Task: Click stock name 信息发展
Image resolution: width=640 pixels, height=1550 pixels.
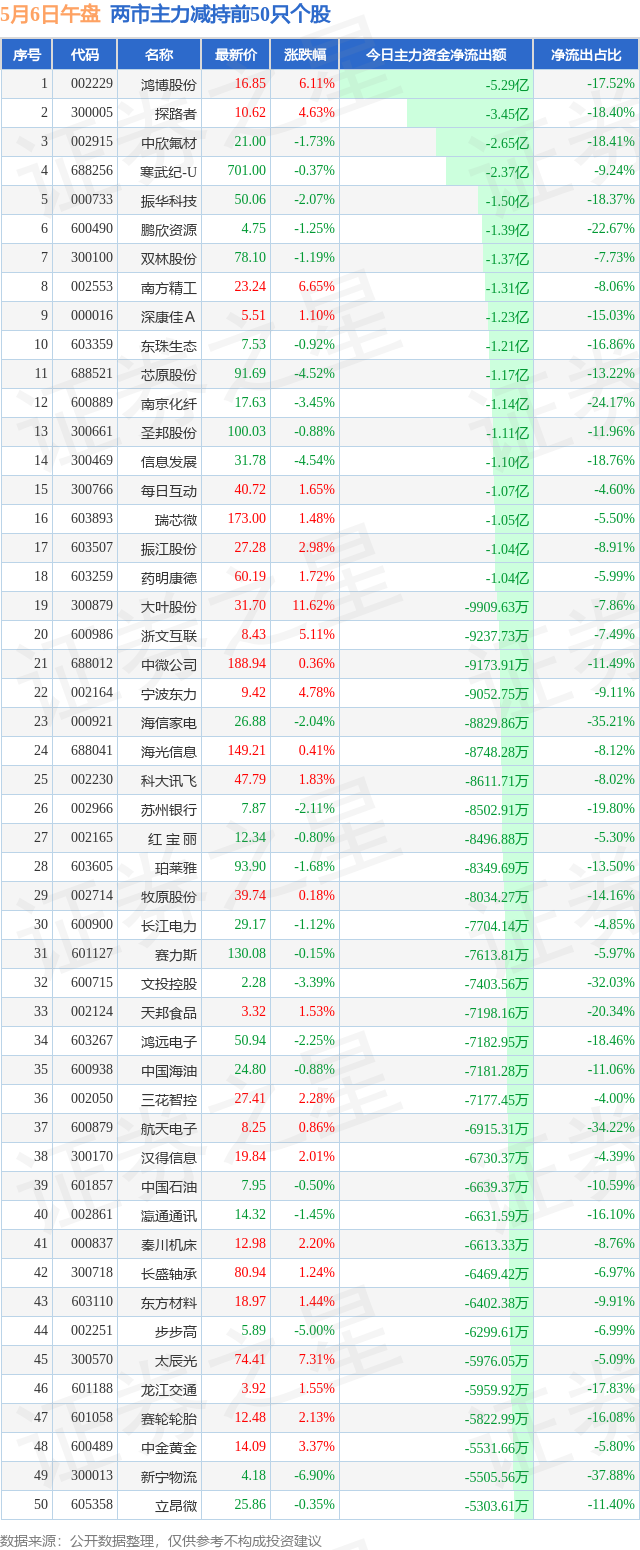Action: pos(169,461)
